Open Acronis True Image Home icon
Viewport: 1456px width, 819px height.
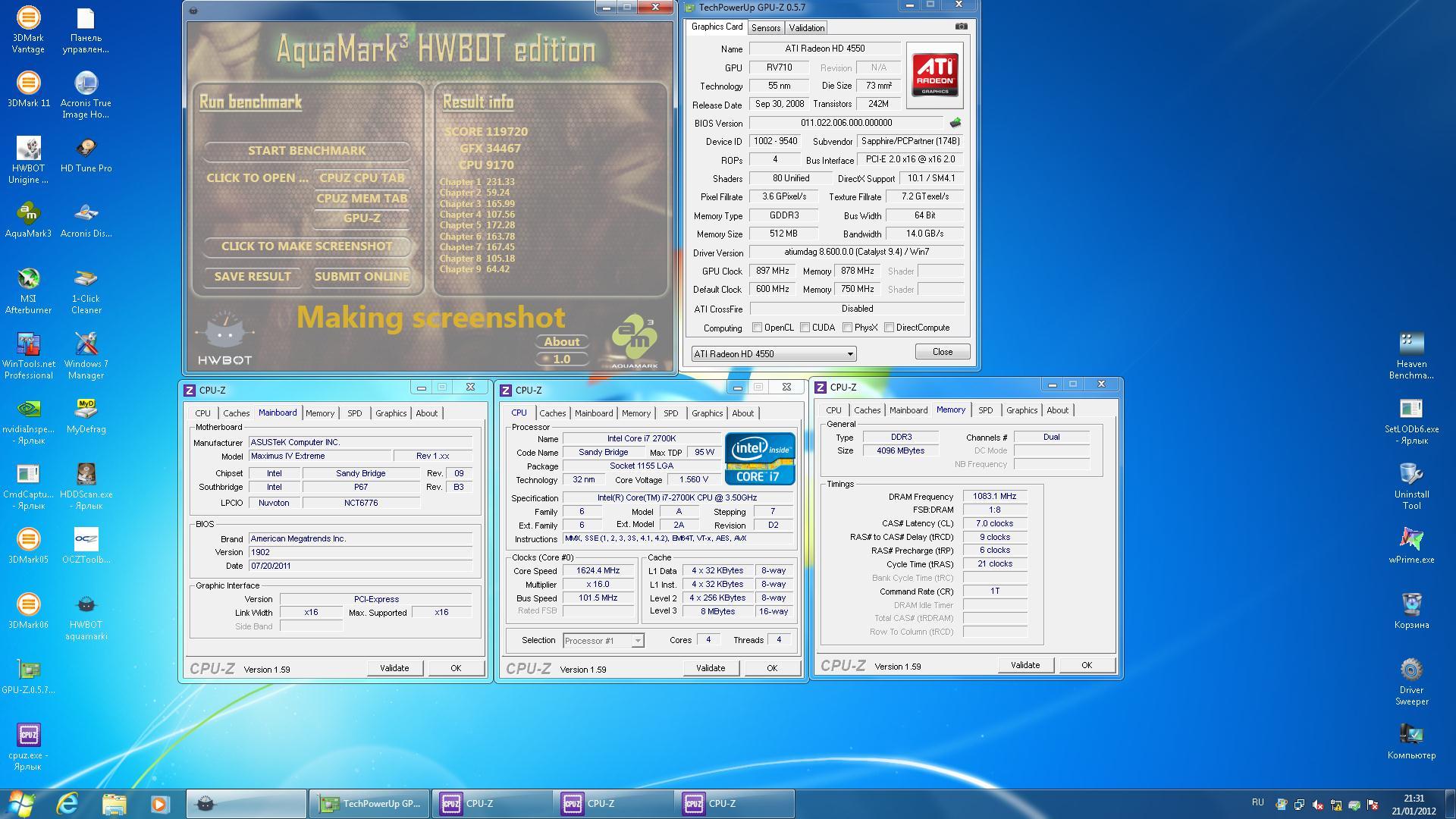pos(86,95)
